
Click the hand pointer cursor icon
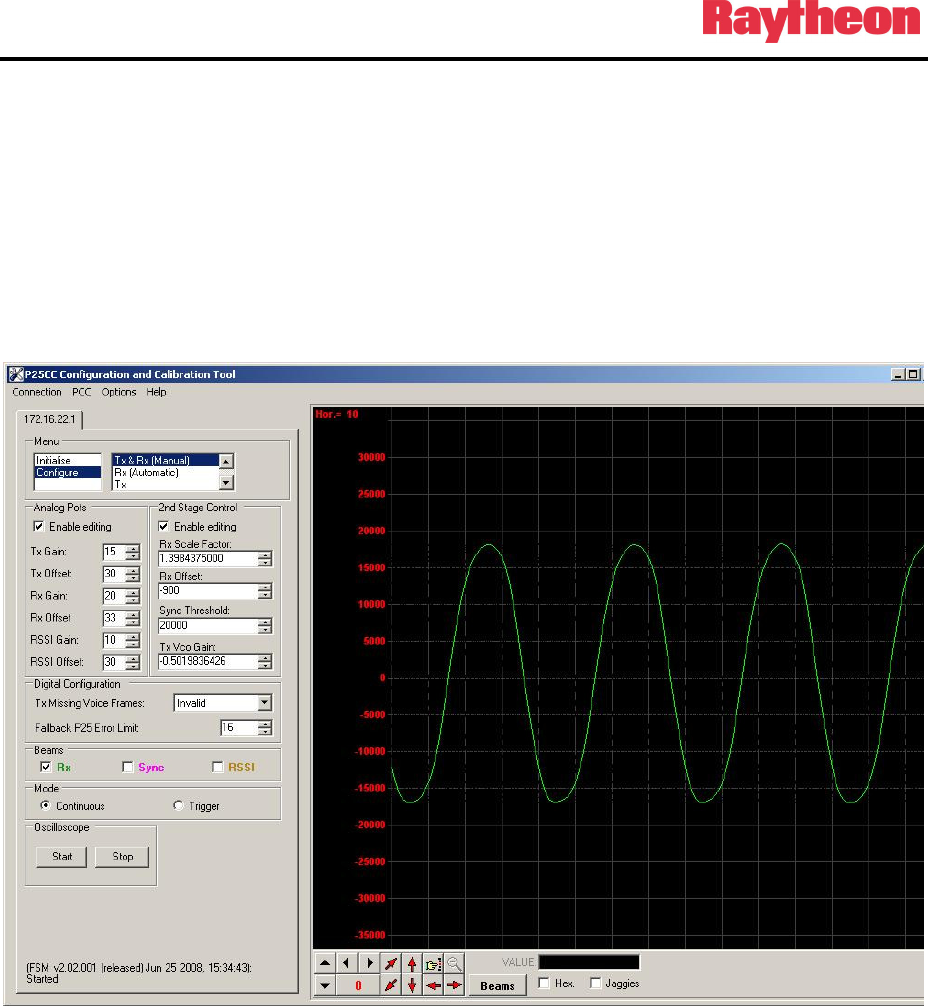pyautogui.click(x=433, y=963)
